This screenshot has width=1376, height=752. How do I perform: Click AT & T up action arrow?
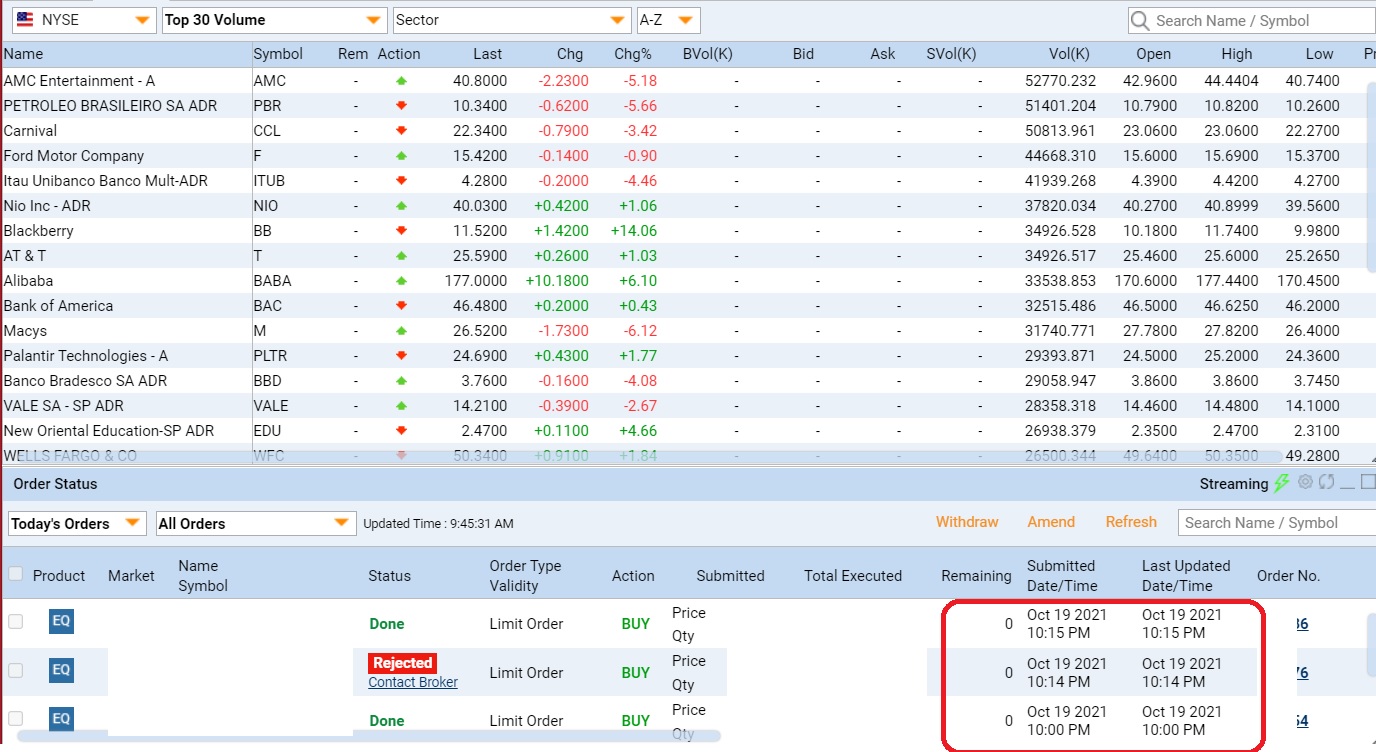(402, 256)
